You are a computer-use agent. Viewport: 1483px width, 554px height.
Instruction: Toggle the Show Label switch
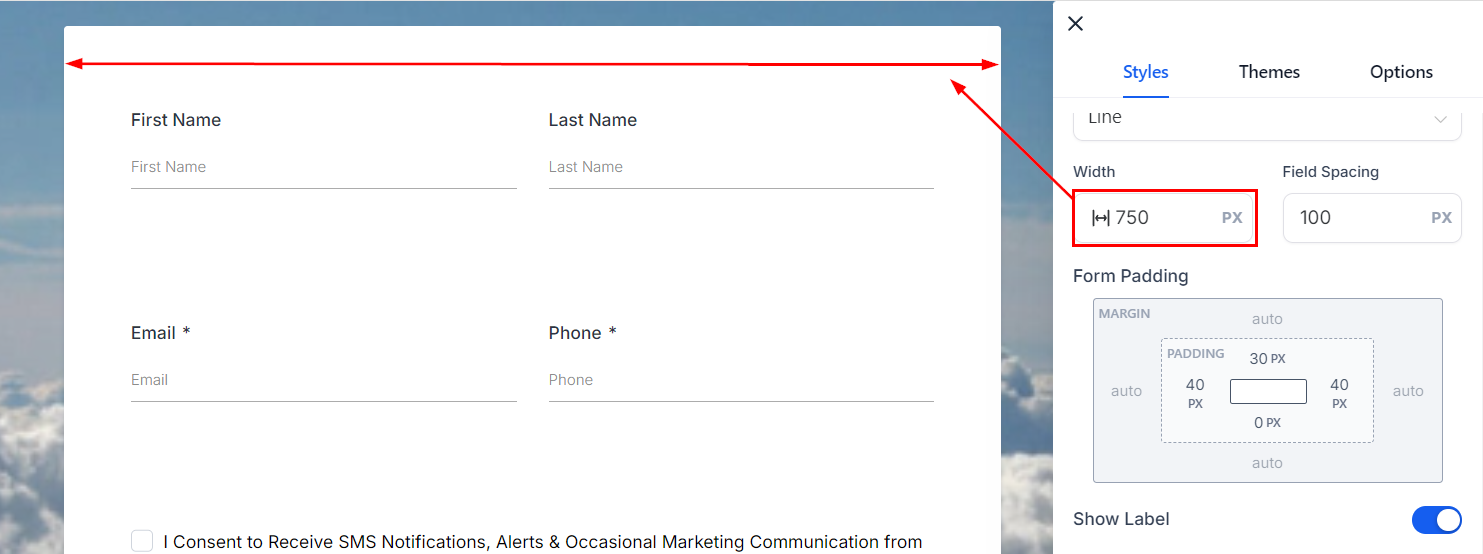tap(1436, 520)
